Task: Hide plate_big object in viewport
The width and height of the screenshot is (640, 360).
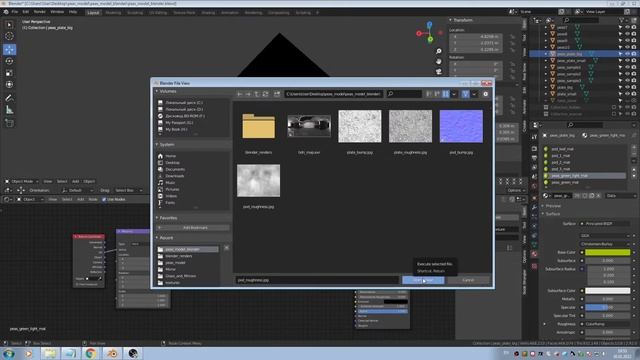Action: [627, 87]
